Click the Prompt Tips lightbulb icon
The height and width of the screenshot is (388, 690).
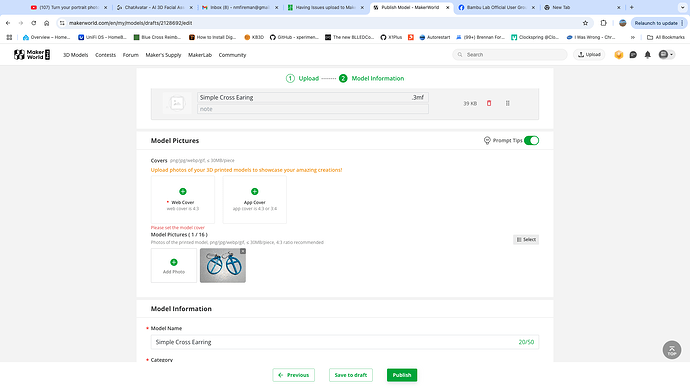(487, 140)
